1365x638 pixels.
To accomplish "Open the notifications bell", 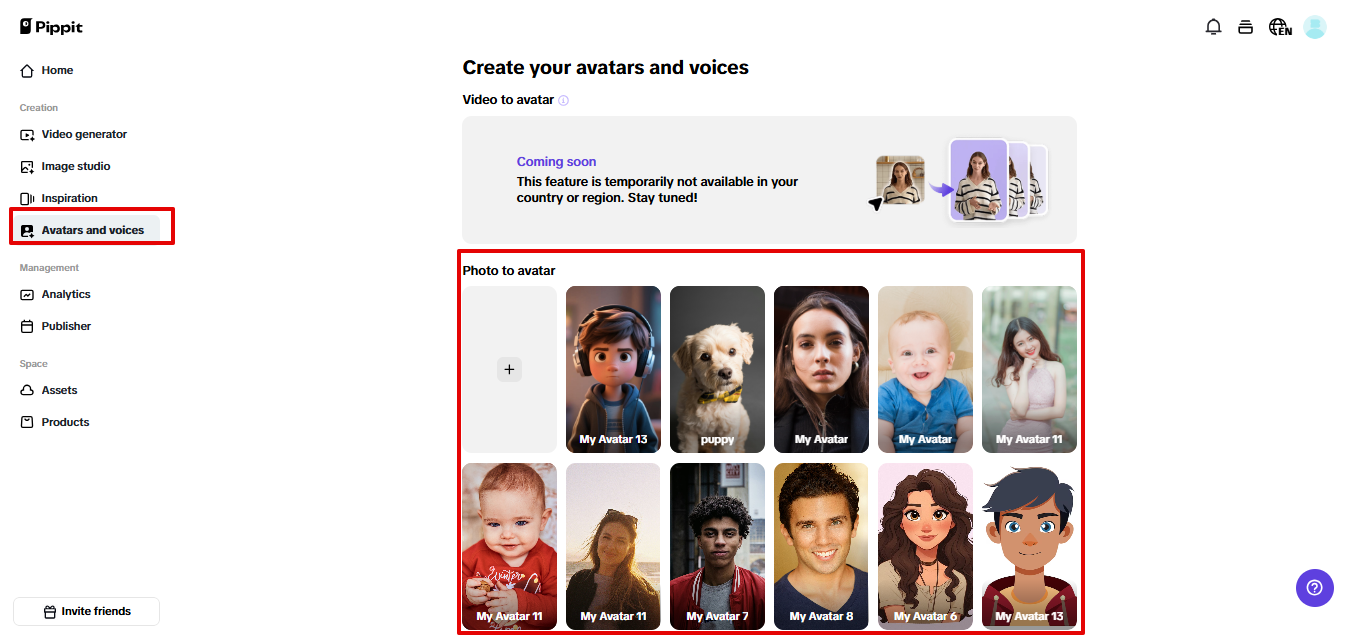I will 1213,27.
